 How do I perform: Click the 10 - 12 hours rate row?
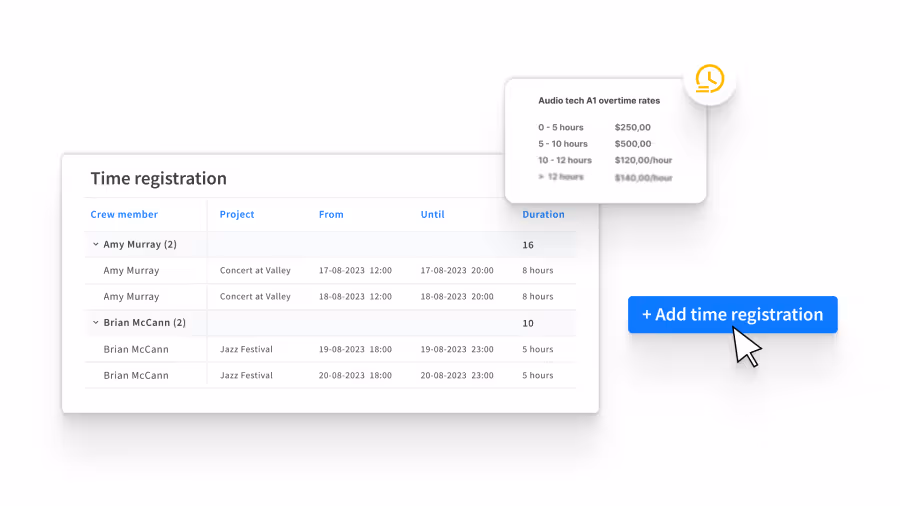[605, 160]
